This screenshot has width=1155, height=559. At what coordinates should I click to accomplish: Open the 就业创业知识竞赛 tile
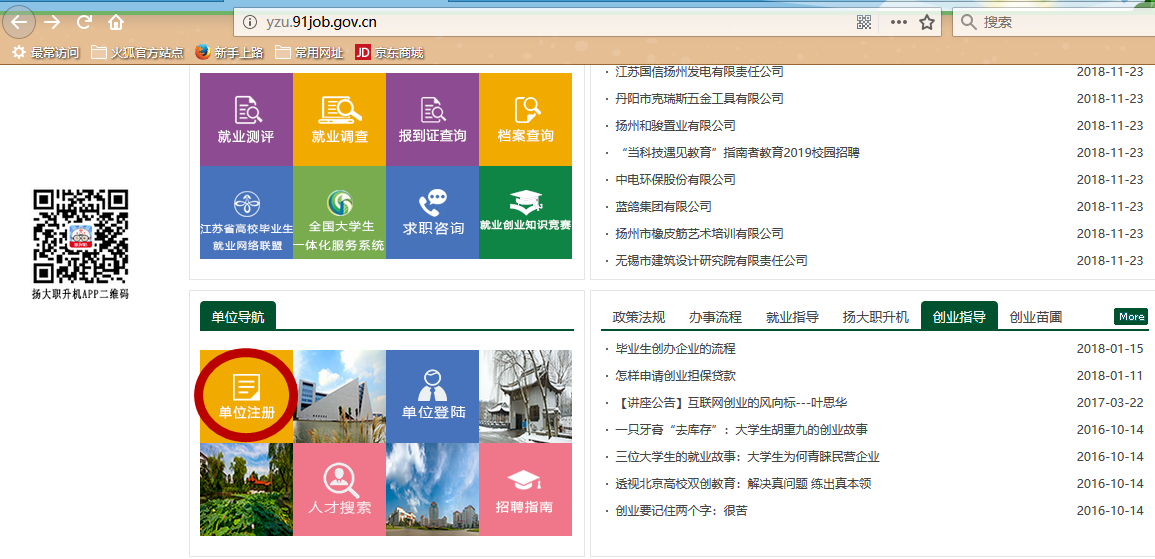click(525, 212)
